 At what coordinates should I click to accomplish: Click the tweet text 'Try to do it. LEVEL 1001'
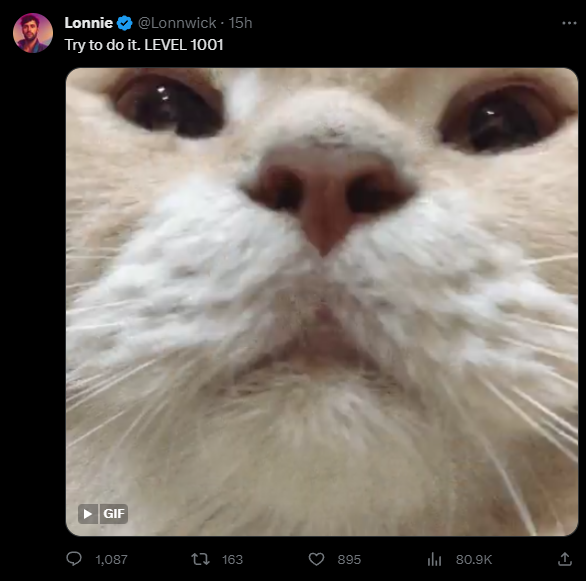tap(144, 45)
